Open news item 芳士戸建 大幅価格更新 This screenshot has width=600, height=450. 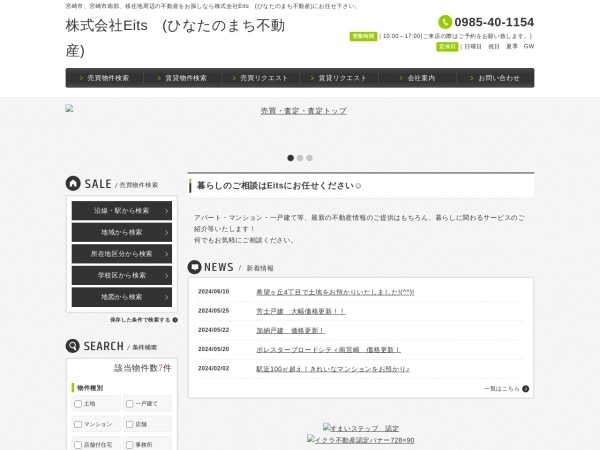(x=301, y=311)
